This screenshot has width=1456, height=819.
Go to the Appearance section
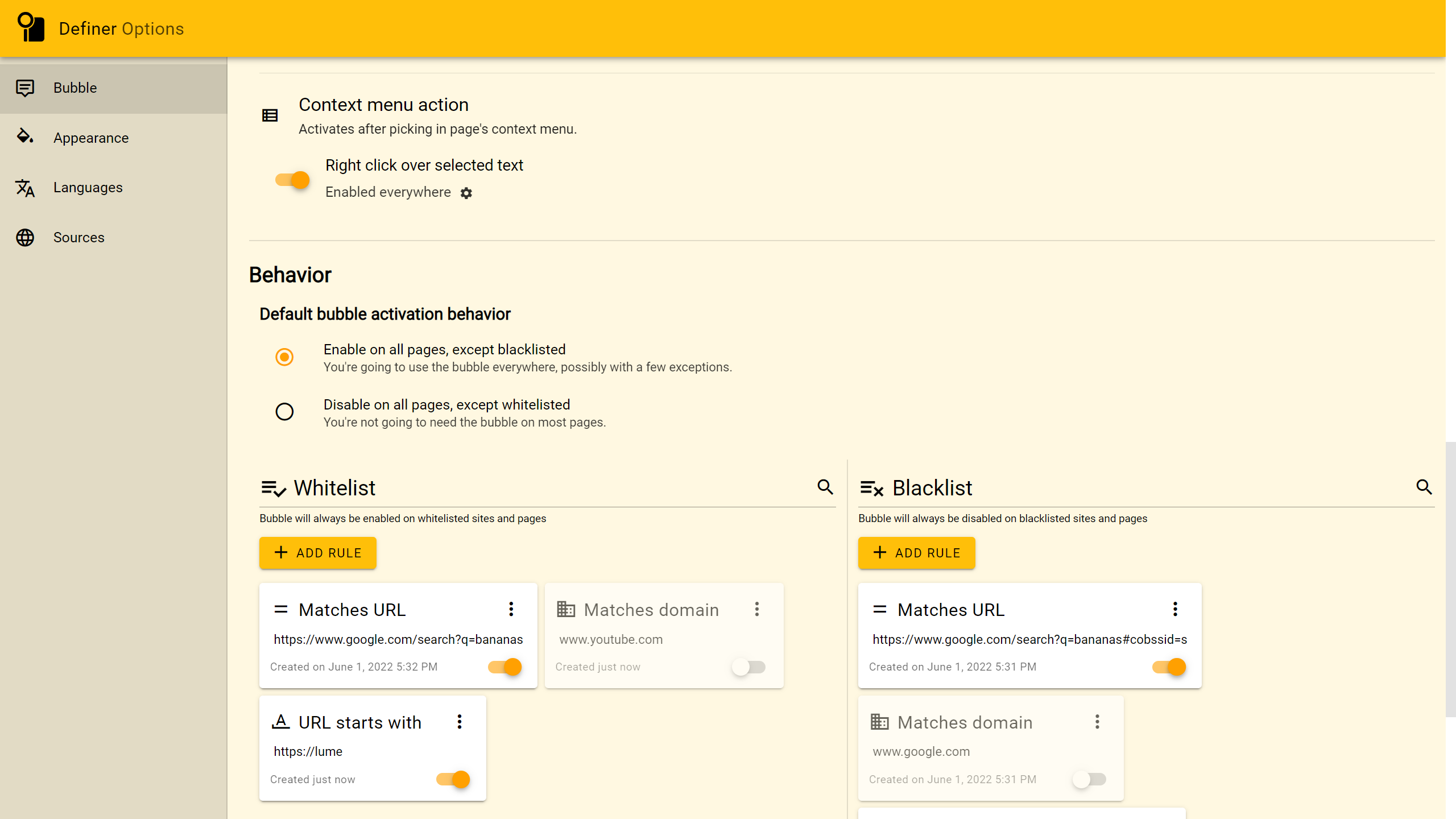(x=91, y=138)
